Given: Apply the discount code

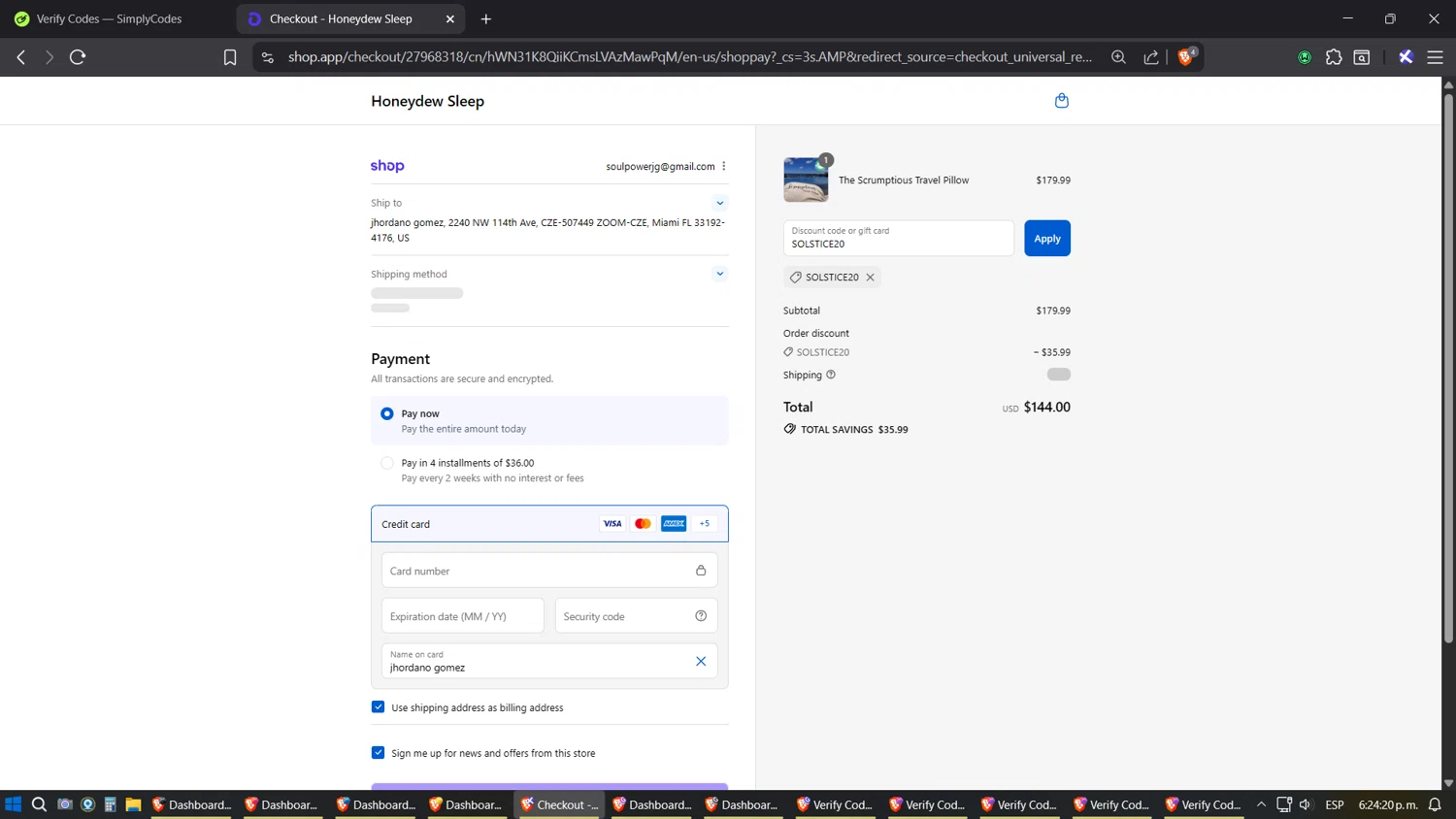Looking at the screenshot, I should coord(1047,239).
